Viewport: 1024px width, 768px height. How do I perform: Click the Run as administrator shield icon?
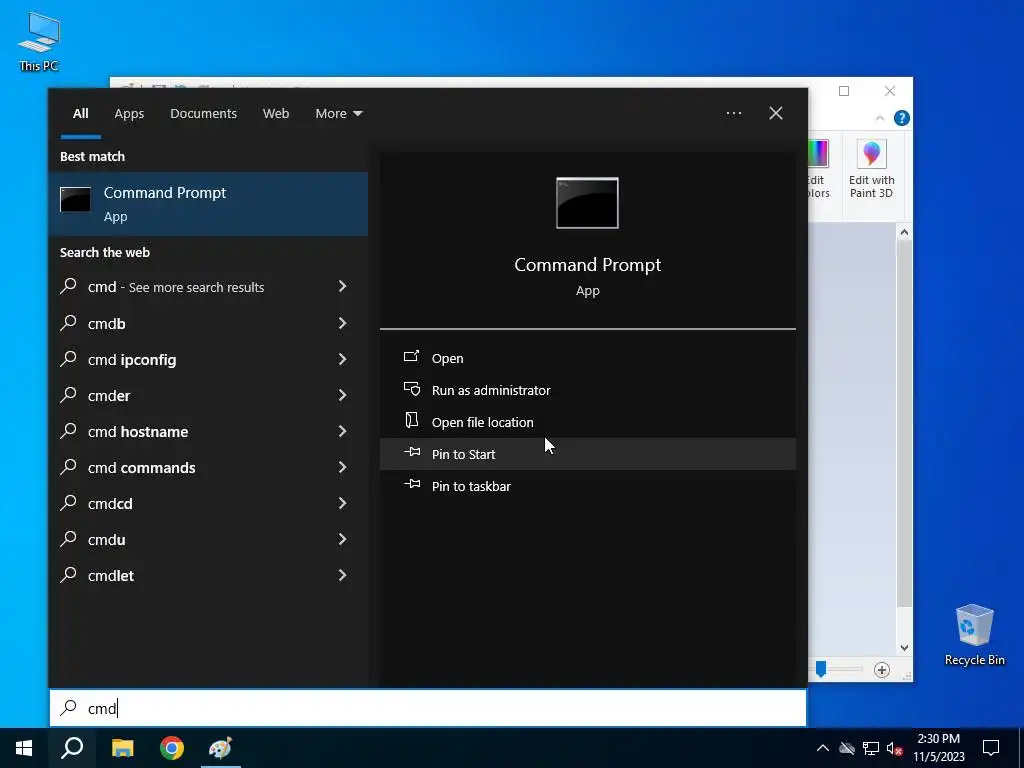coord(411,389)
